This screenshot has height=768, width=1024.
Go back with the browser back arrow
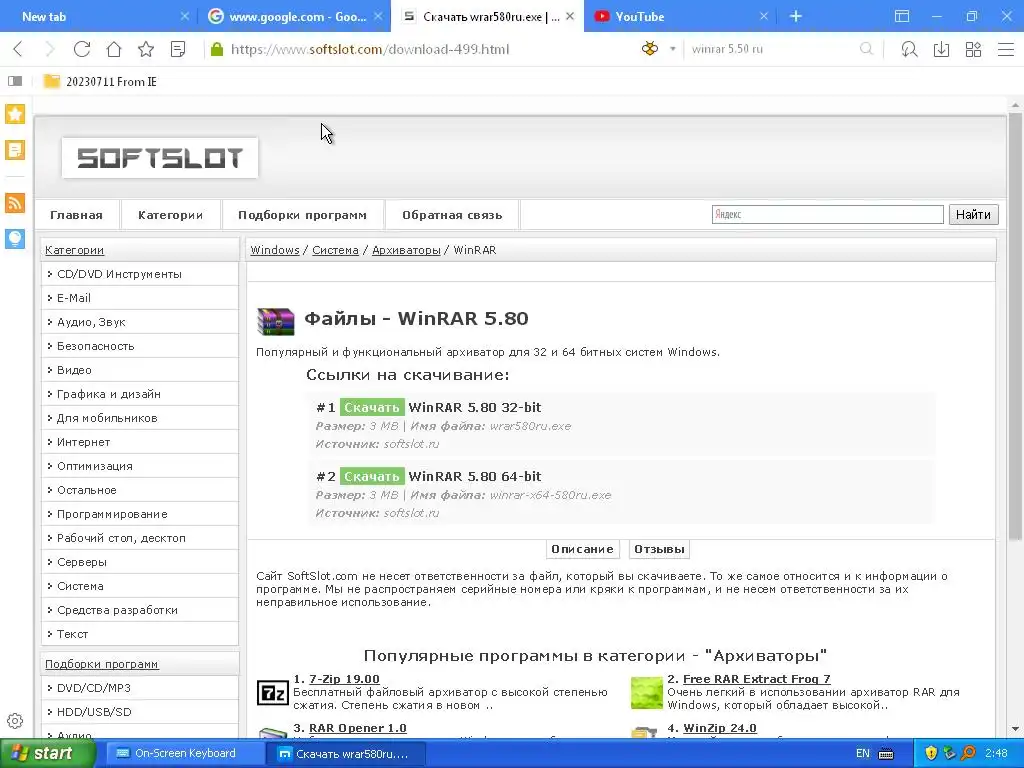pyautogui.click(x=18, y=49)
